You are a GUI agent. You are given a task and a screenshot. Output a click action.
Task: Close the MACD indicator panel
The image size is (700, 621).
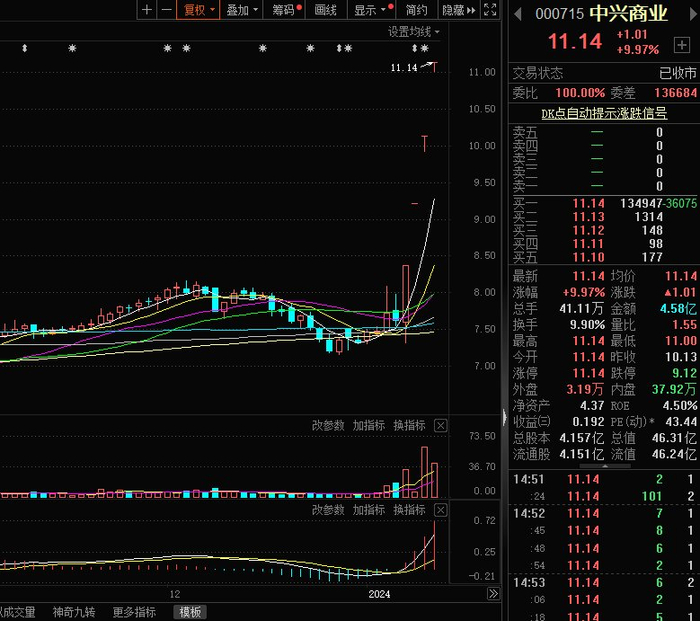pyautogui.click(x=441, y=510)
